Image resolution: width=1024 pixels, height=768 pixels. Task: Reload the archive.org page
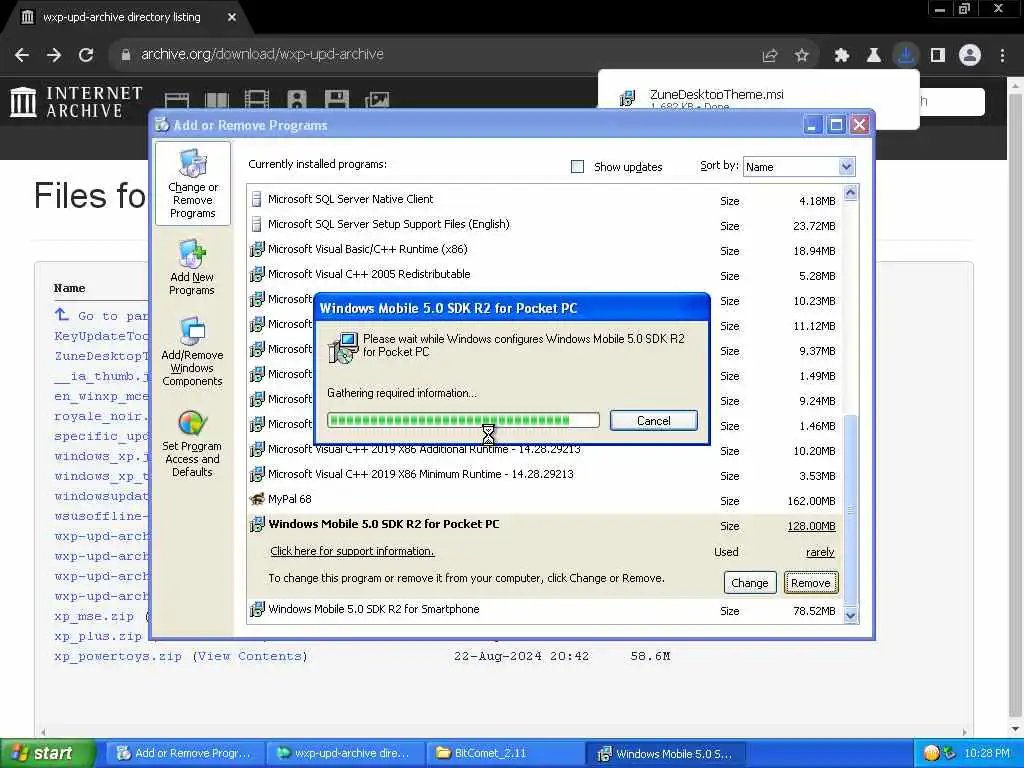tap(86, 55)
